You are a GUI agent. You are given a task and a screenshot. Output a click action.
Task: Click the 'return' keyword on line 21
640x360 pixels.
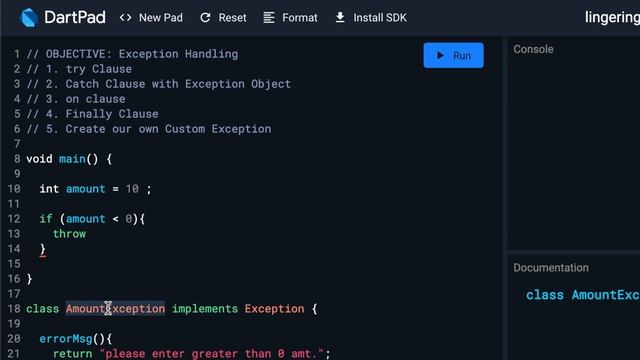(72, 353)
